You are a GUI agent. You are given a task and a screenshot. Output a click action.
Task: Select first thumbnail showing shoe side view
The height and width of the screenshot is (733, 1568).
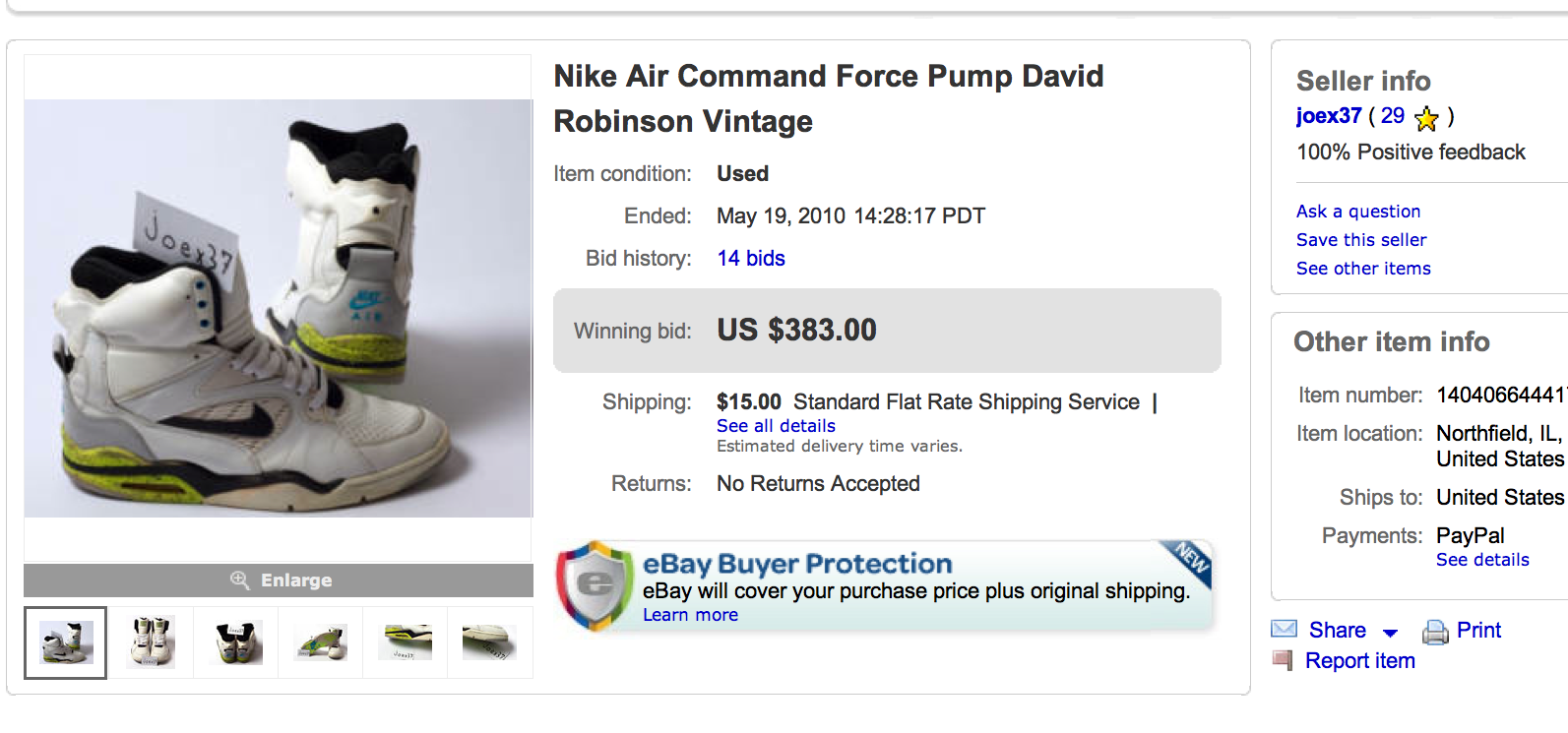click(x=66, y=642)
